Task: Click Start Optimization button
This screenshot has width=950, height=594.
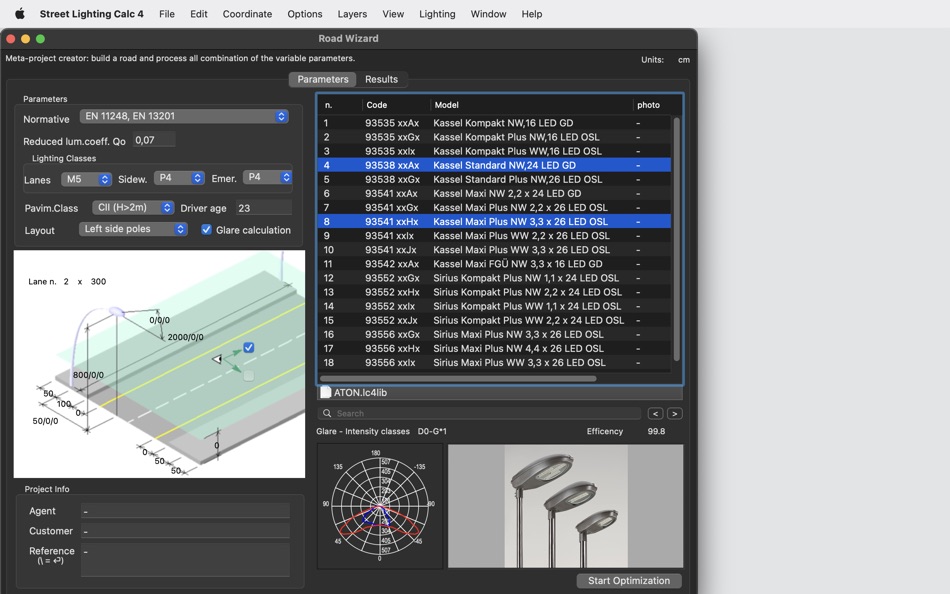Action: [x=629, y=581]
